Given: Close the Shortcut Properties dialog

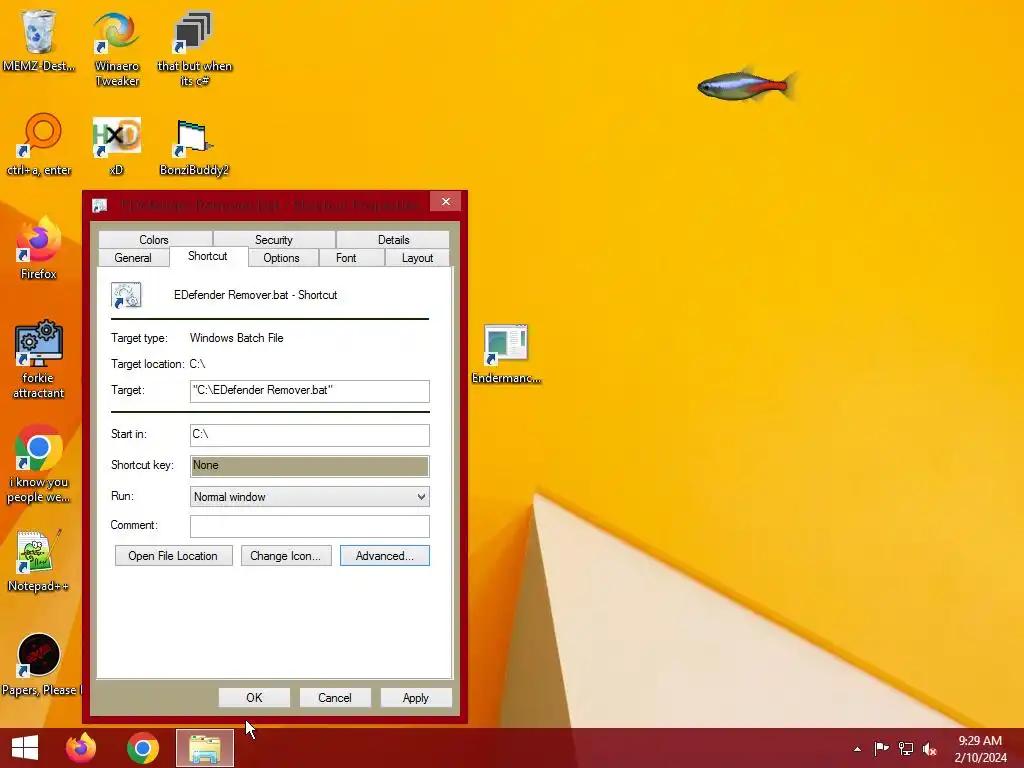Looking at the screenshot, I should (x=446, y=202).
